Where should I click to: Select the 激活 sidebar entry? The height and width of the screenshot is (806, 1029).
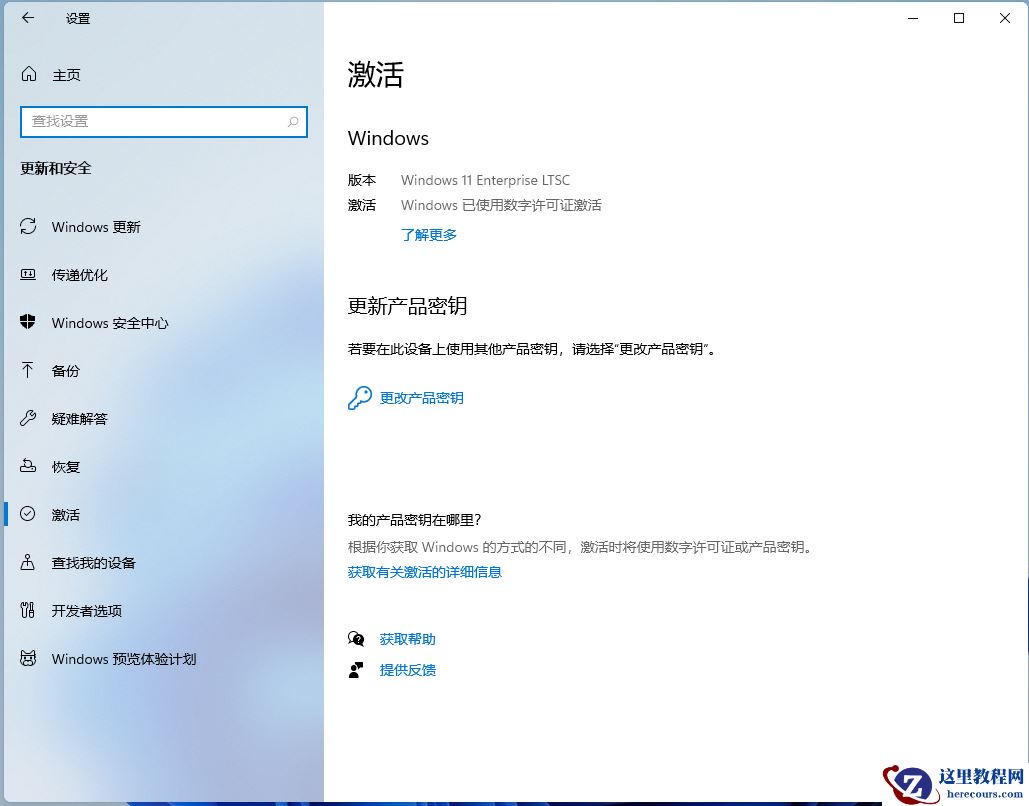66,514
